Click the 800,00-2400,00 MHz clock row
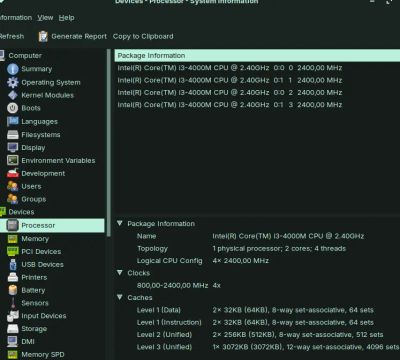The image size is (400, 360). coord(257,285)
